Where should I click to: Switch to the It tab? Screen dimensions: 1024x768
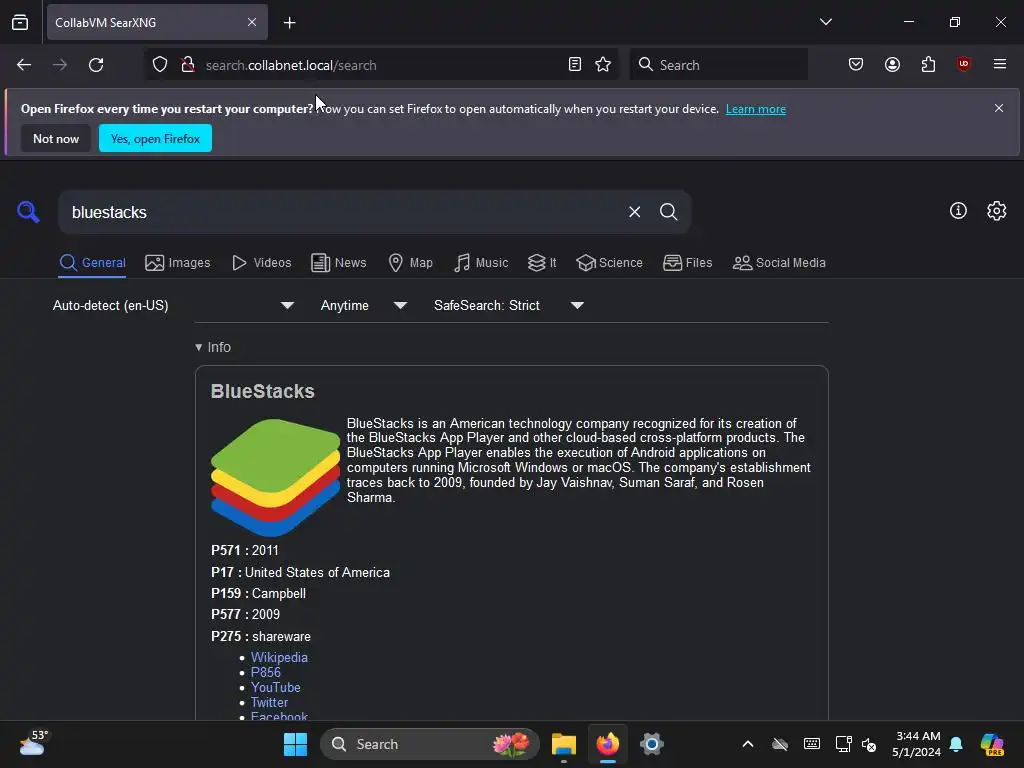click(542, 263)
